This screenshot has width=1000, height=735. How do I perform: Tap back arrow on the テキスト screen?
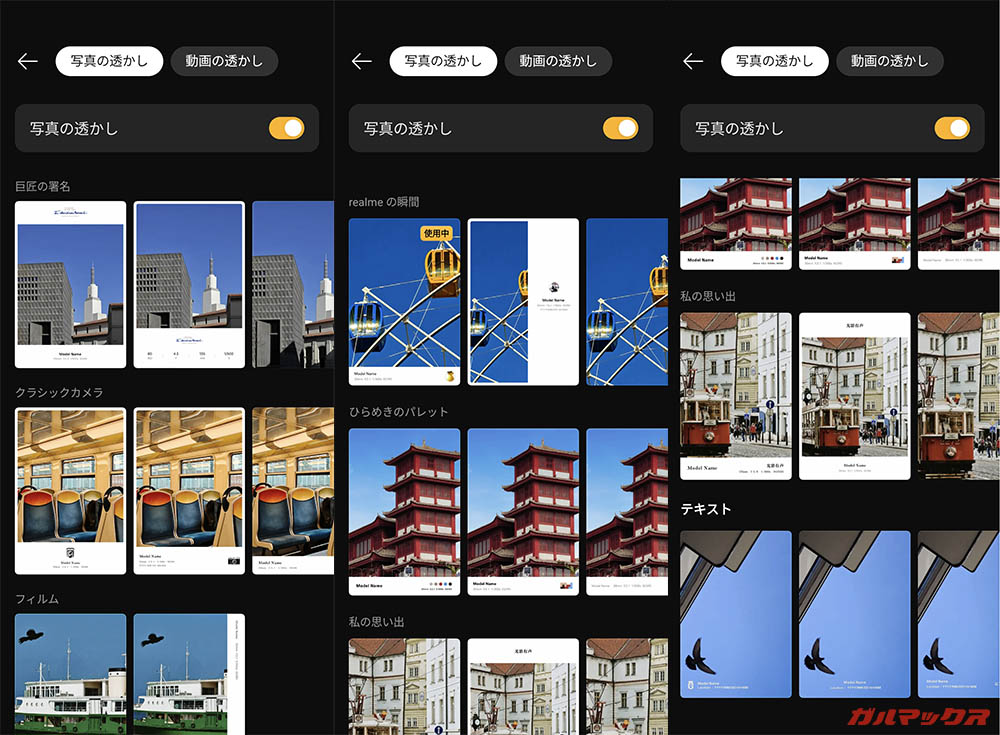[x=693, y=61]
